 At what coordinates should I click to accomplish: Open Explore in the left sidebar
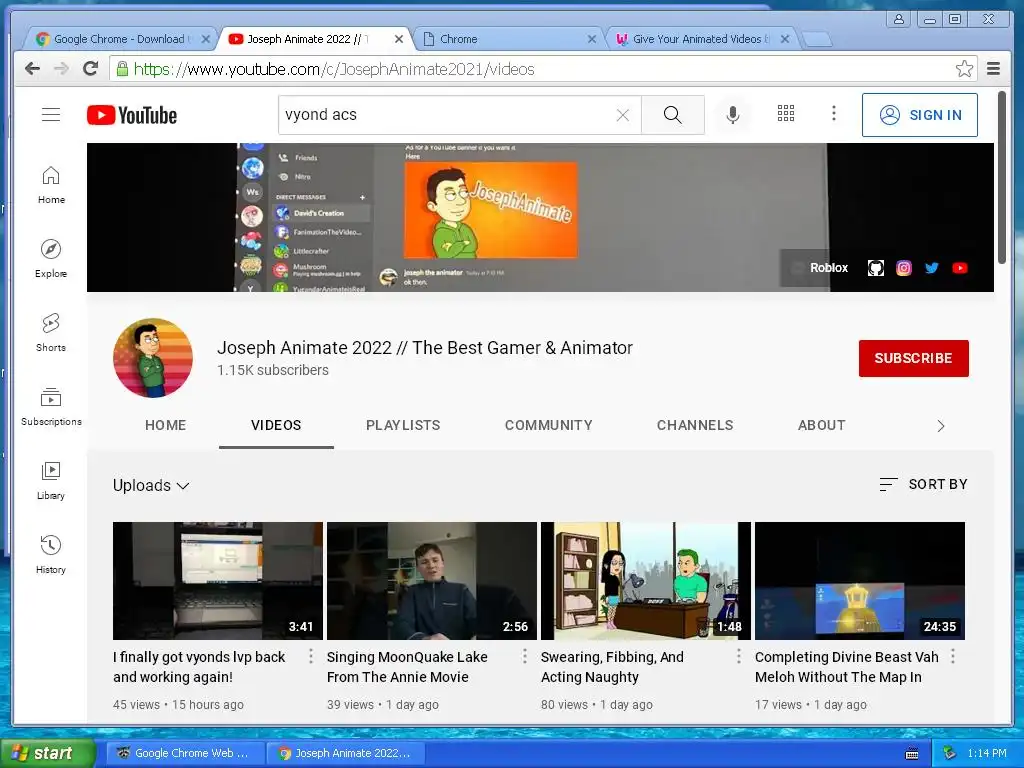pos(51,259)
